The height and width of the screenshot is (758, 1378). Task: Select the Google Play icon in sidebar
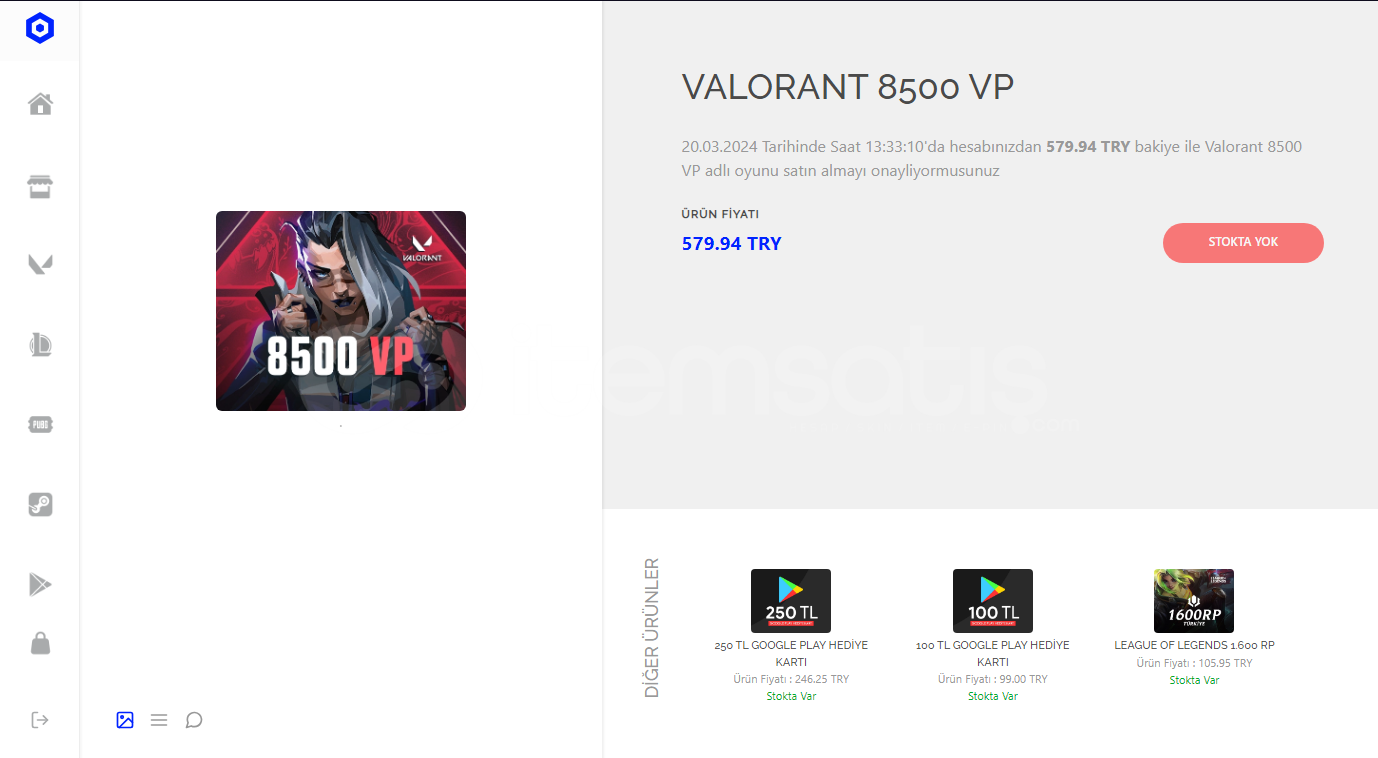tap(40, 585)
